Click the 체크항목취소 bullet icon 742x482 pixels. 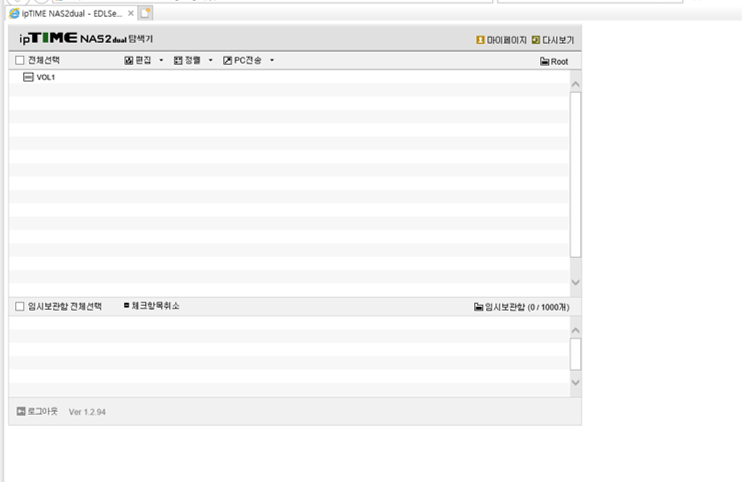click(126, 306)
